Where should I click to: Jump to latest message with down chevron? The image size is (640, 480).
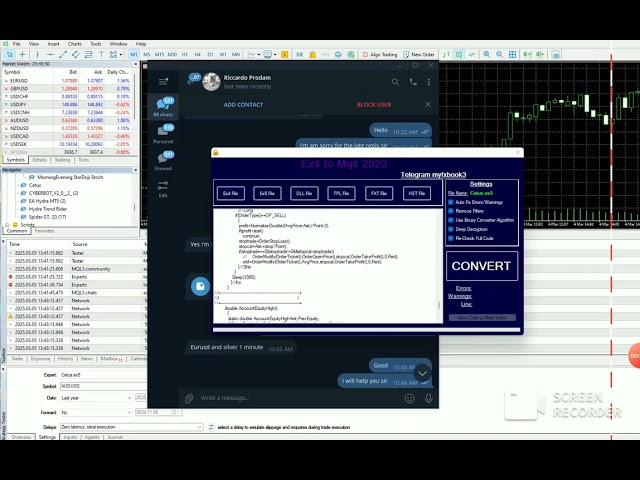(x=422, y=373)
